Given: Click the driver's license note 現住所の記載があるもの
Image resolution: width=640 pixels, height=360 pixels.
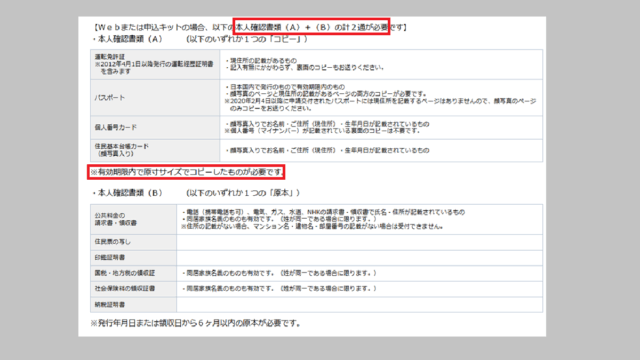Looking at the screenshot, I should (261, 60).
